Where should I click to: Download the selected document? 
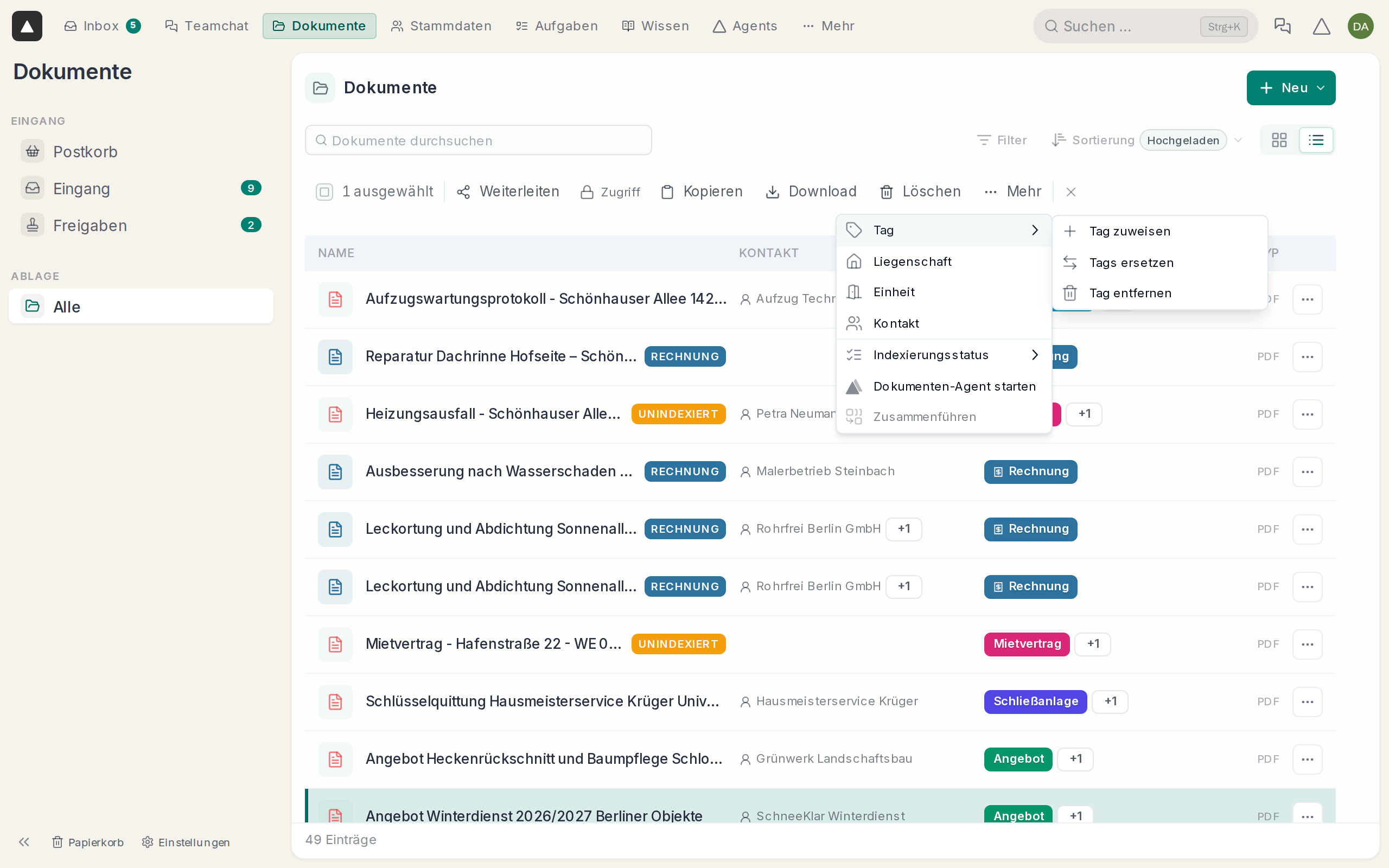coord(811,192)
